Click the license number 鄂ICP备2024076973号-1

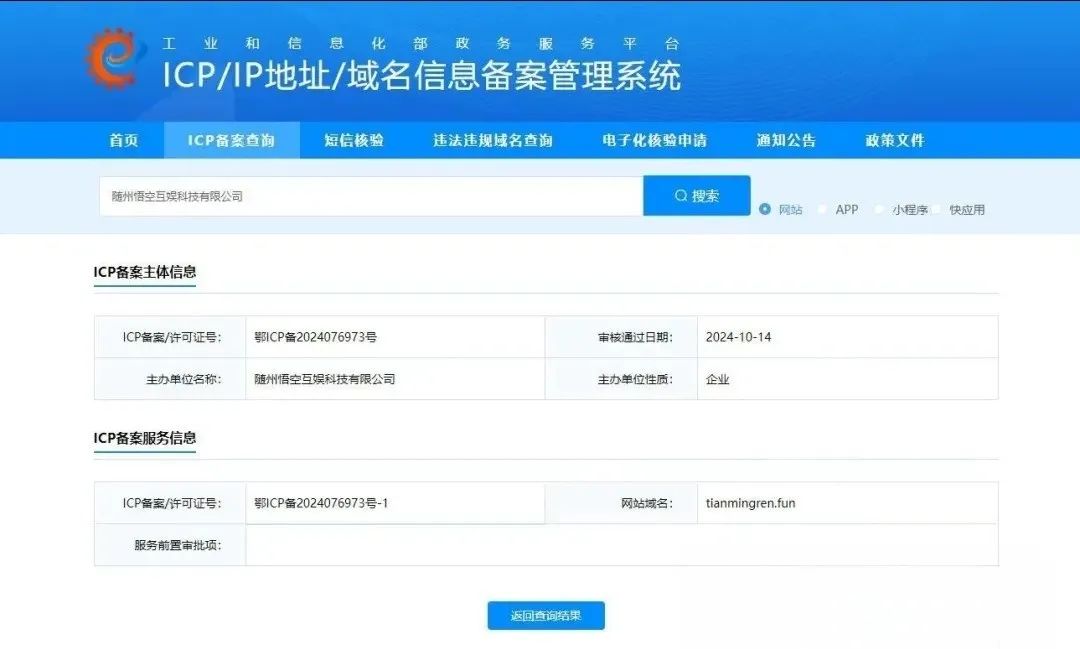click(x=321, y=503)
